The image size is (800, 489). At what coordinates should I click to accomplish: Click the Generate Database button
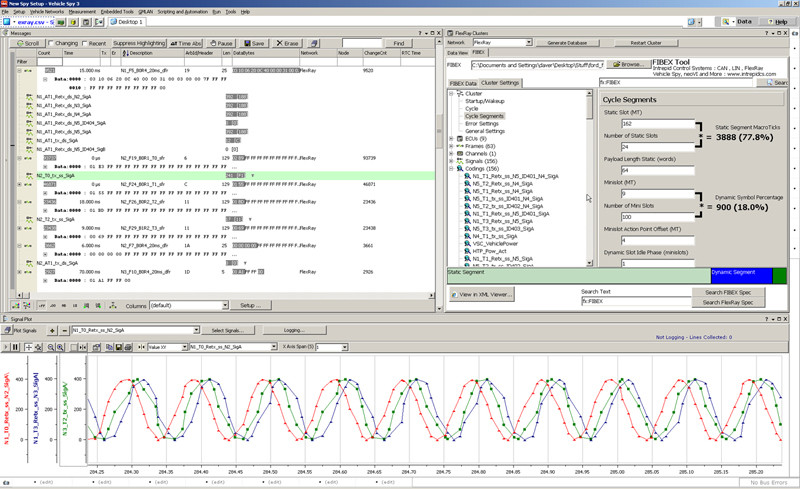click(x=566, y=43)
